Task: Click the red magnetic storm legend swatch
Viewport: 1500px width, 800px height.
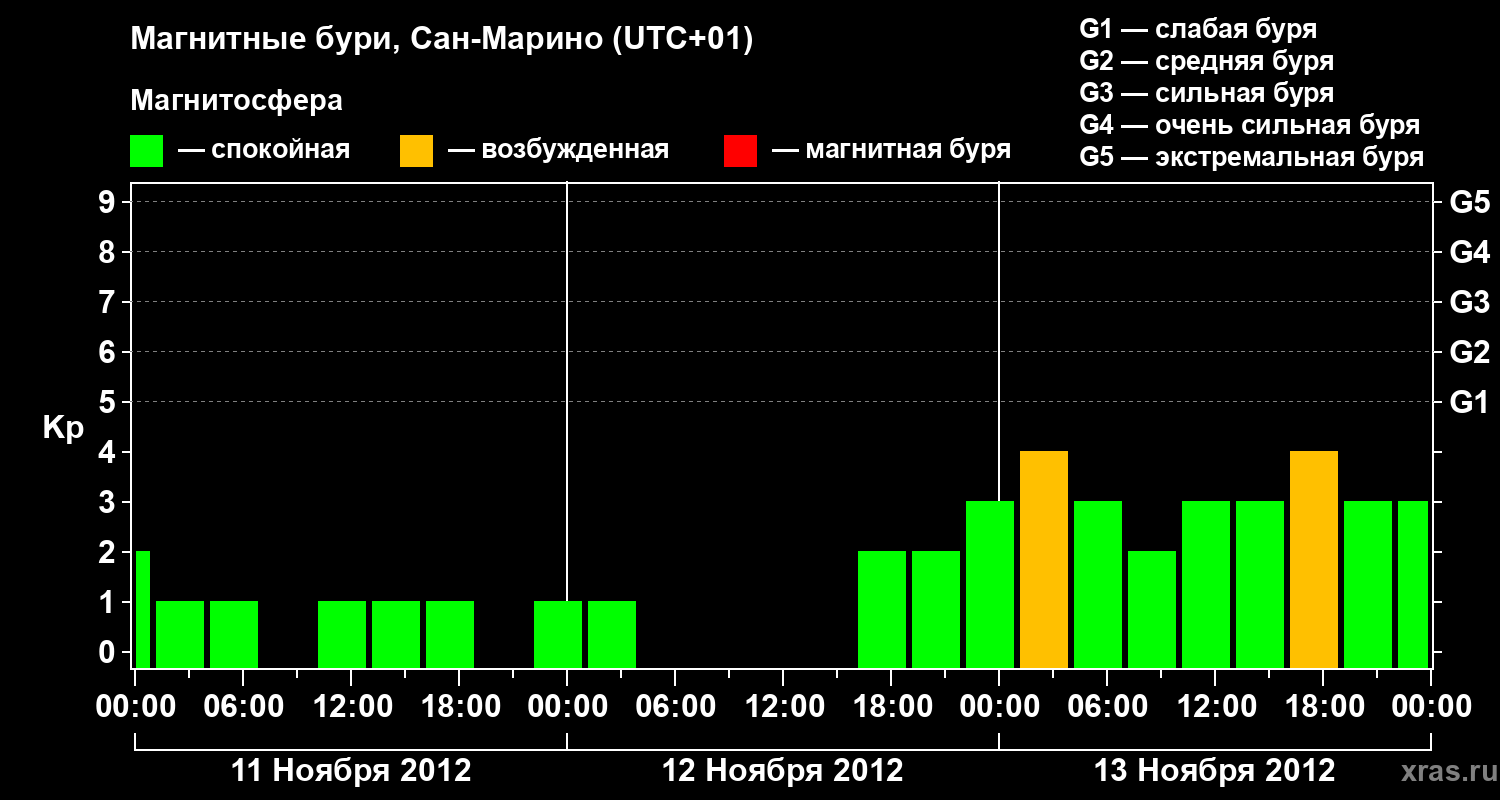Action: point(741,151)
